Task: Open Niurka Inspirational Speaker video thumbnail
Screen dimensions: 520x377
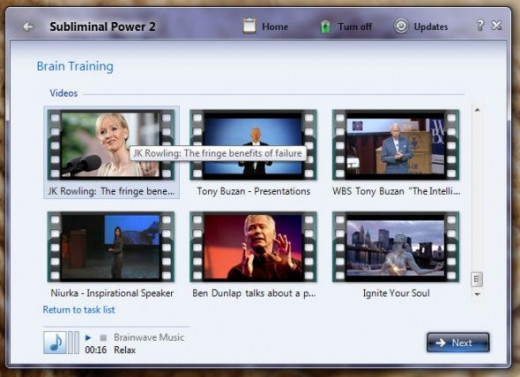Action: click(111, 247)
